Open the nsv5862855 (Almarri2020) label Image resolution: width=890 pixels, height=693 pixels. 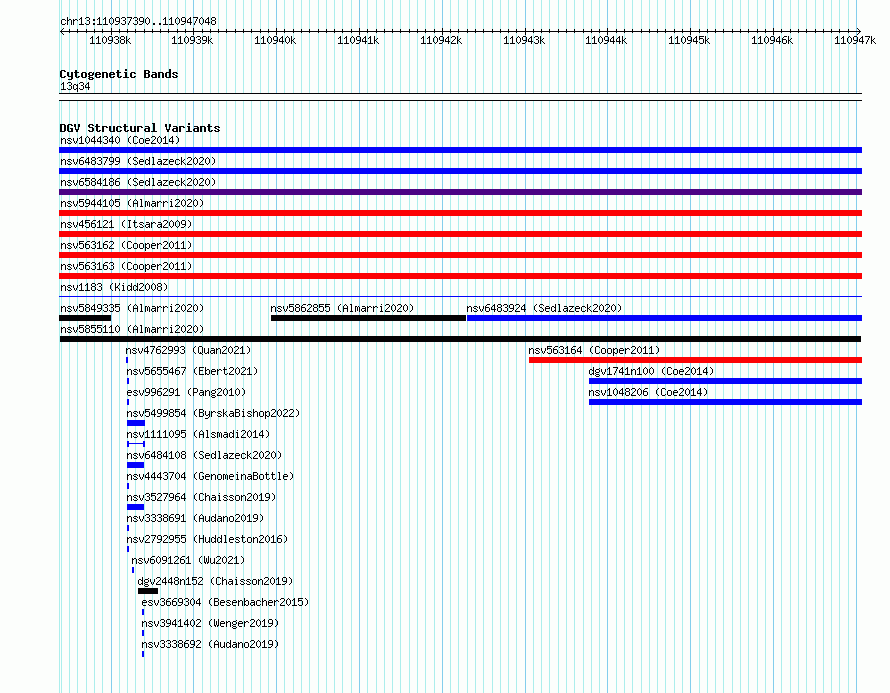point(342,308)
